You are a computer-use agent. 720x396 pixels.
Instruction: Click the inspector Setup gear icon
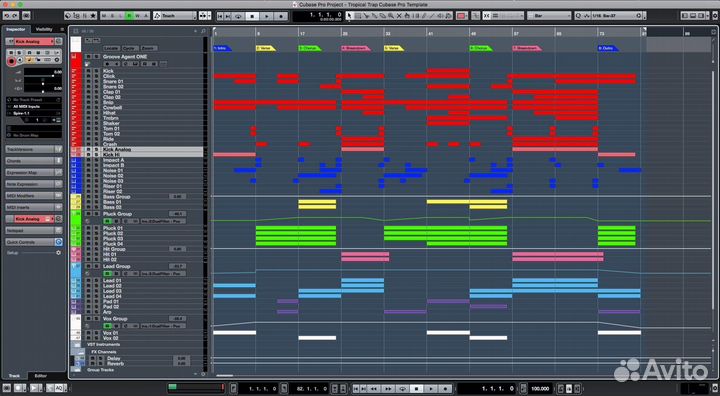(58, 253)
